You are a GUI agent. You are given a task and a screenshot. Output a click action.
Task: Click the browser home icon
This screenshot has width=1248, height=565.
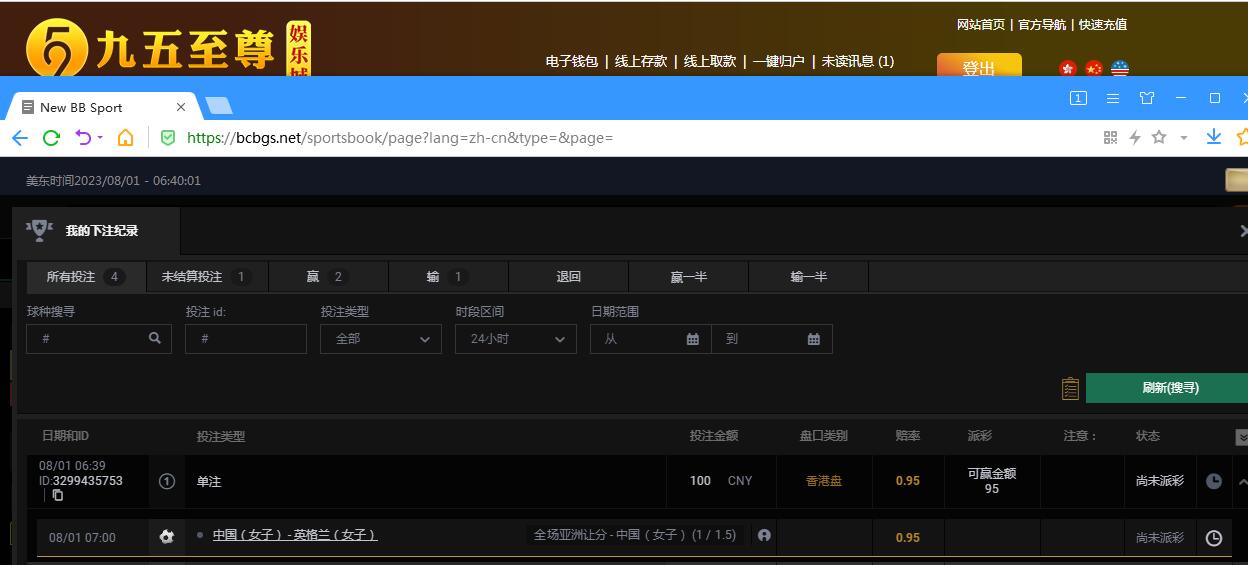(125, 137)
